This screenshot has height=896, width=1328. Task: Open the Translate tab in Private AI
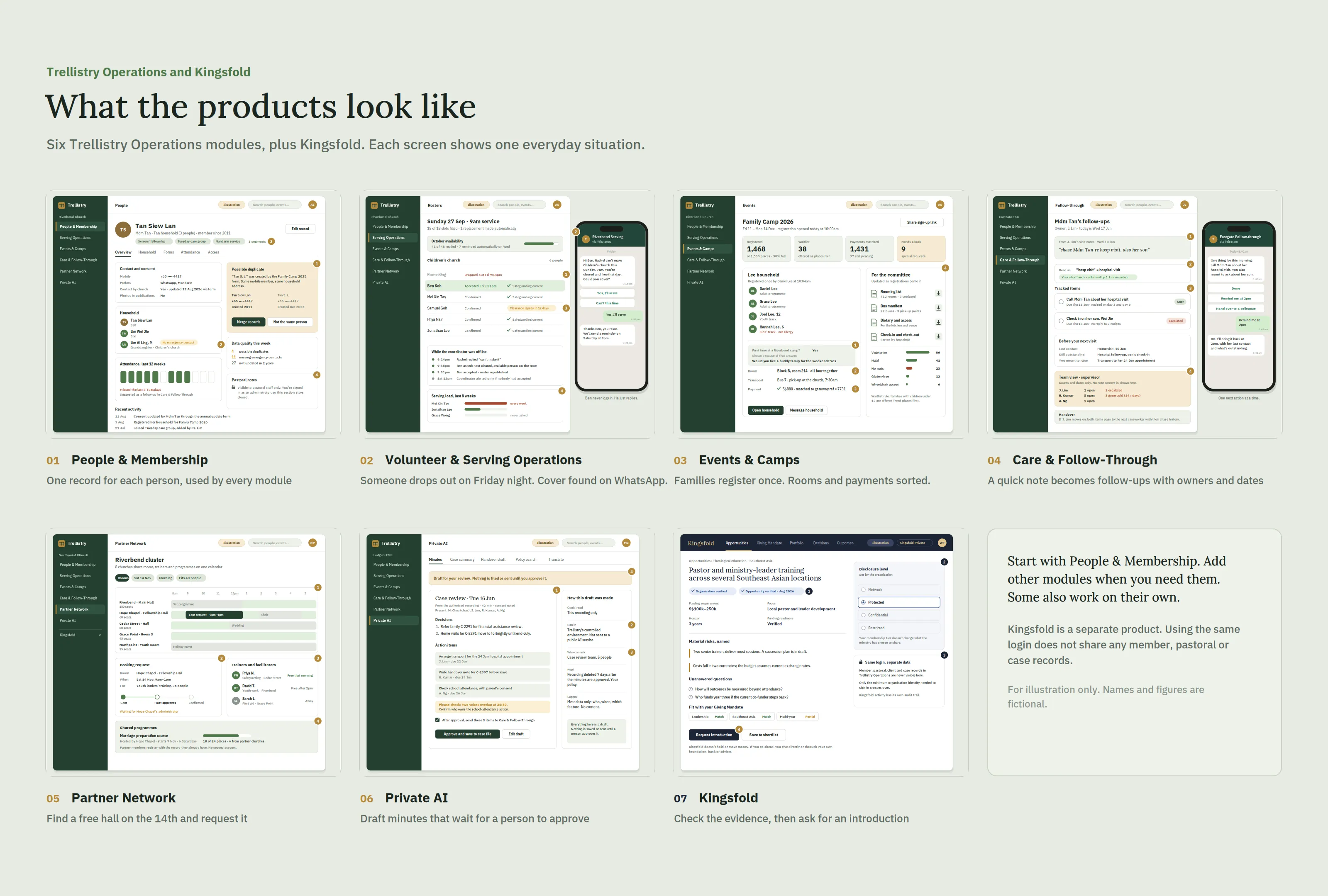tap(555, 560)
